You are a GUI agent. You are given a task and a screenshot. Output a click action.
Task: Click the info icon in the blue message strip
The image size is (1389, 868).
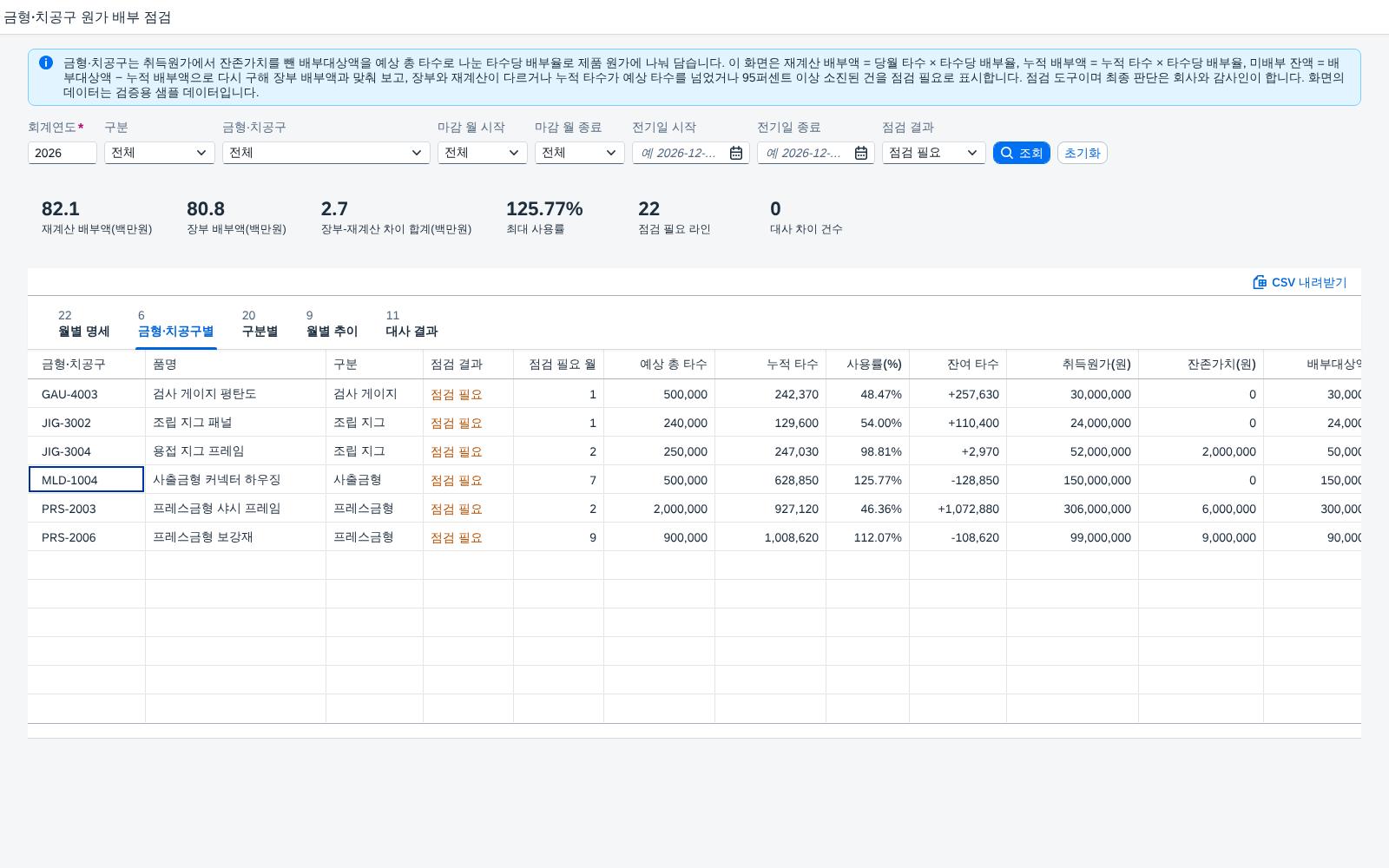(46, 62)
